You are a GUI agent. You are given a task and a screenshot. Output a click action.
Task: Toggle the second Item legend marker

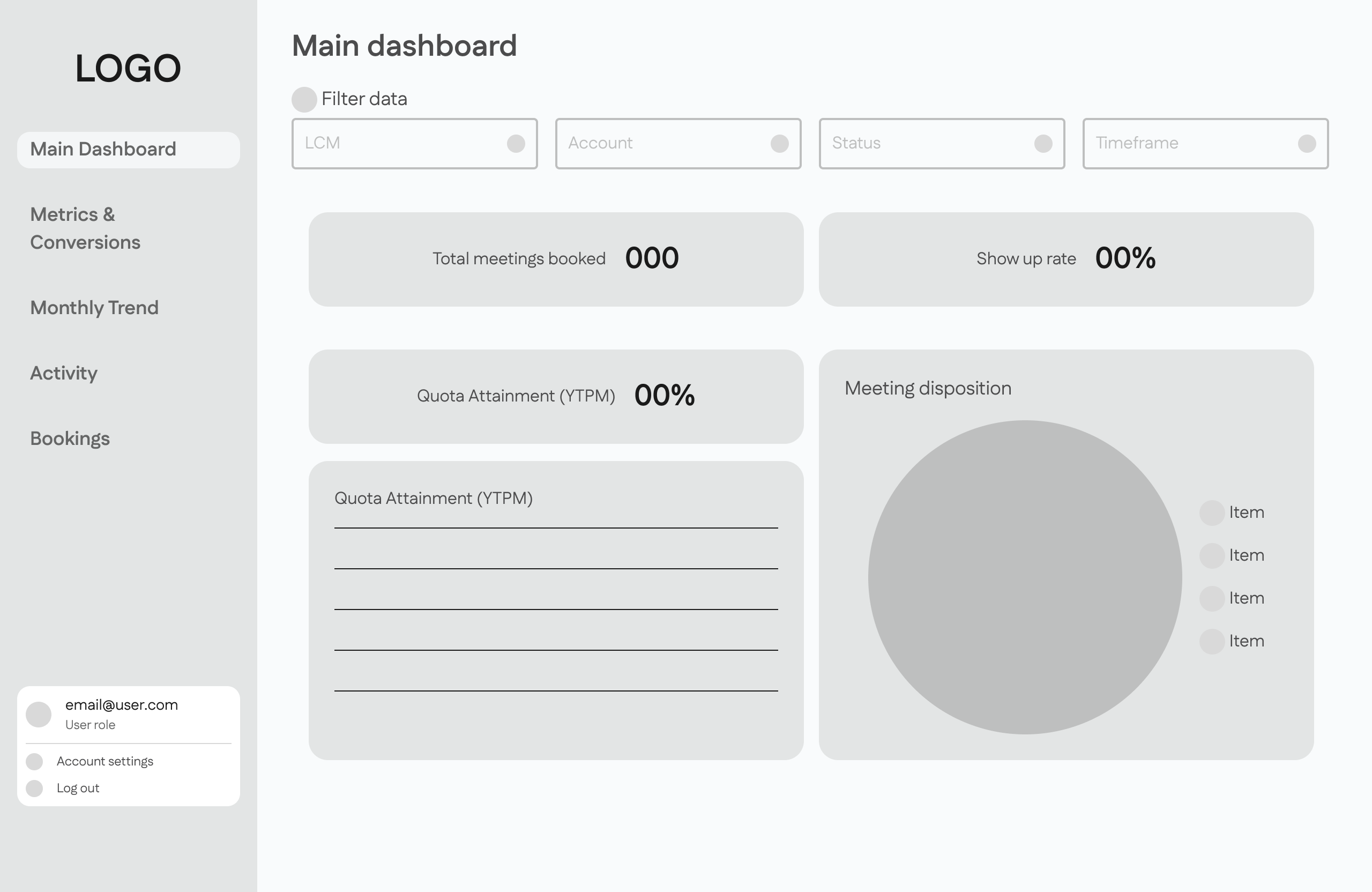[1212, 555]
